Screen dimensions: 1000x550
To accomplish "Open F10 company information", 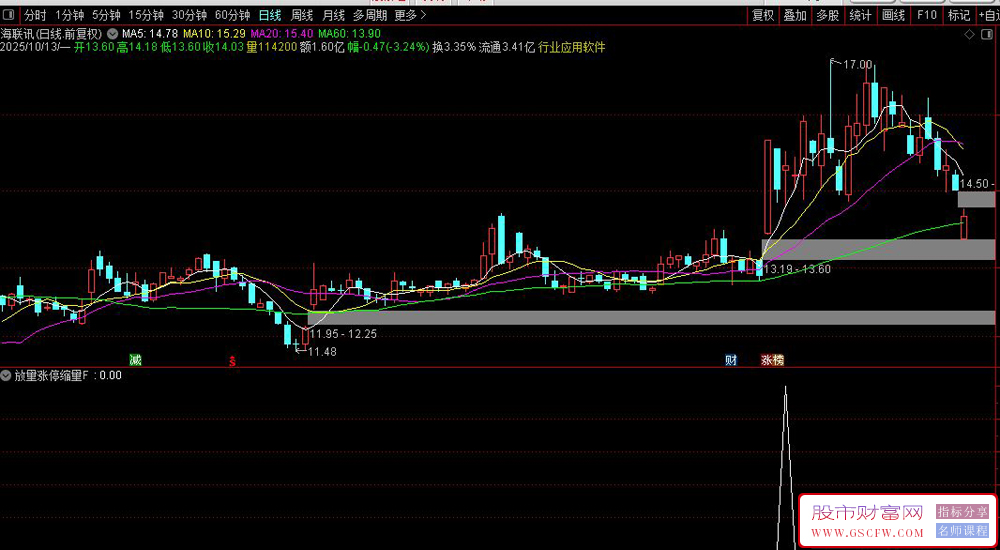I will click(x=927, y=15).
